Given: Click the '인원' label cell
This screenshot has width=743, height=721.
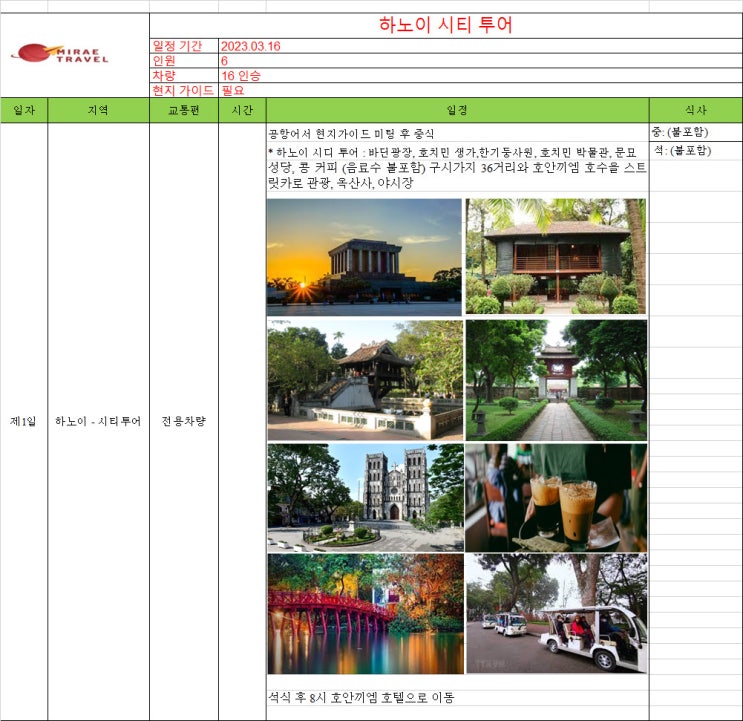Looking at the screenshot, I should coord(184,61).
